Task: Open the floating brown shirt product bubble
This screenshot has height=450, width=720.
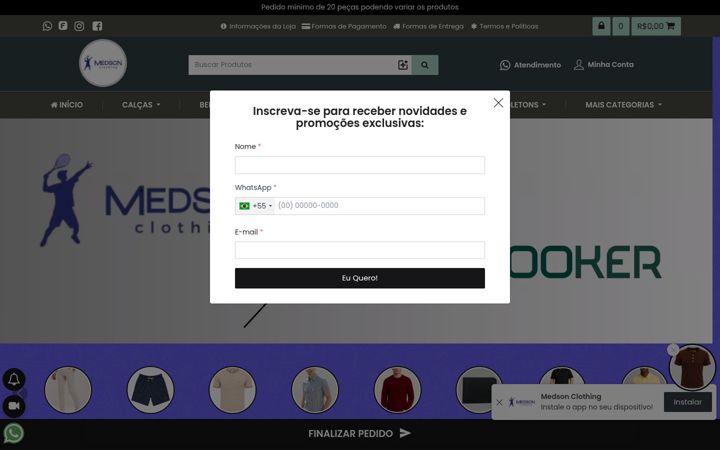Action: point(692,367)
